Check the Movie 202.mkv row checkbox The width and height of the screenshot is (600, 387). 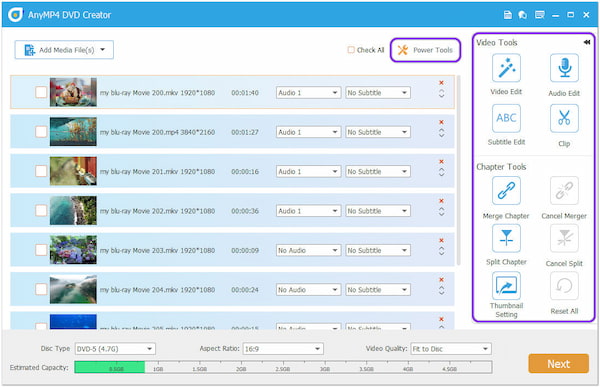coord(41,211)
